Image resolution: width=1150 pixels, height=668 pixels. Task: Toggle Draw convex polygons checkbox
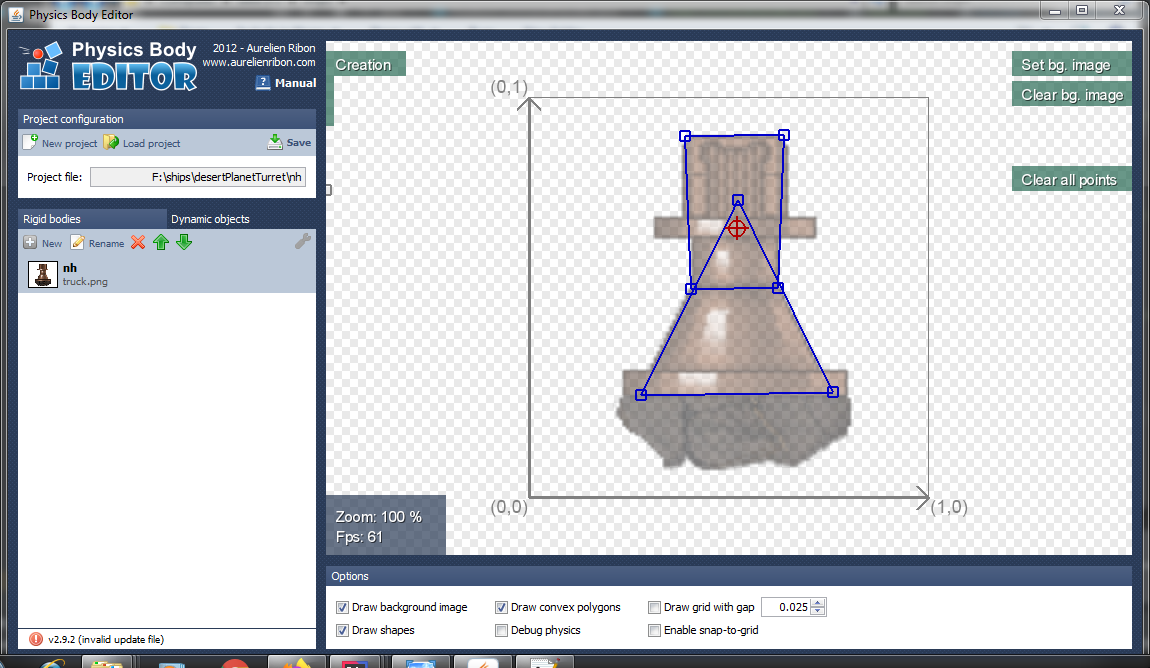(501, 607)
